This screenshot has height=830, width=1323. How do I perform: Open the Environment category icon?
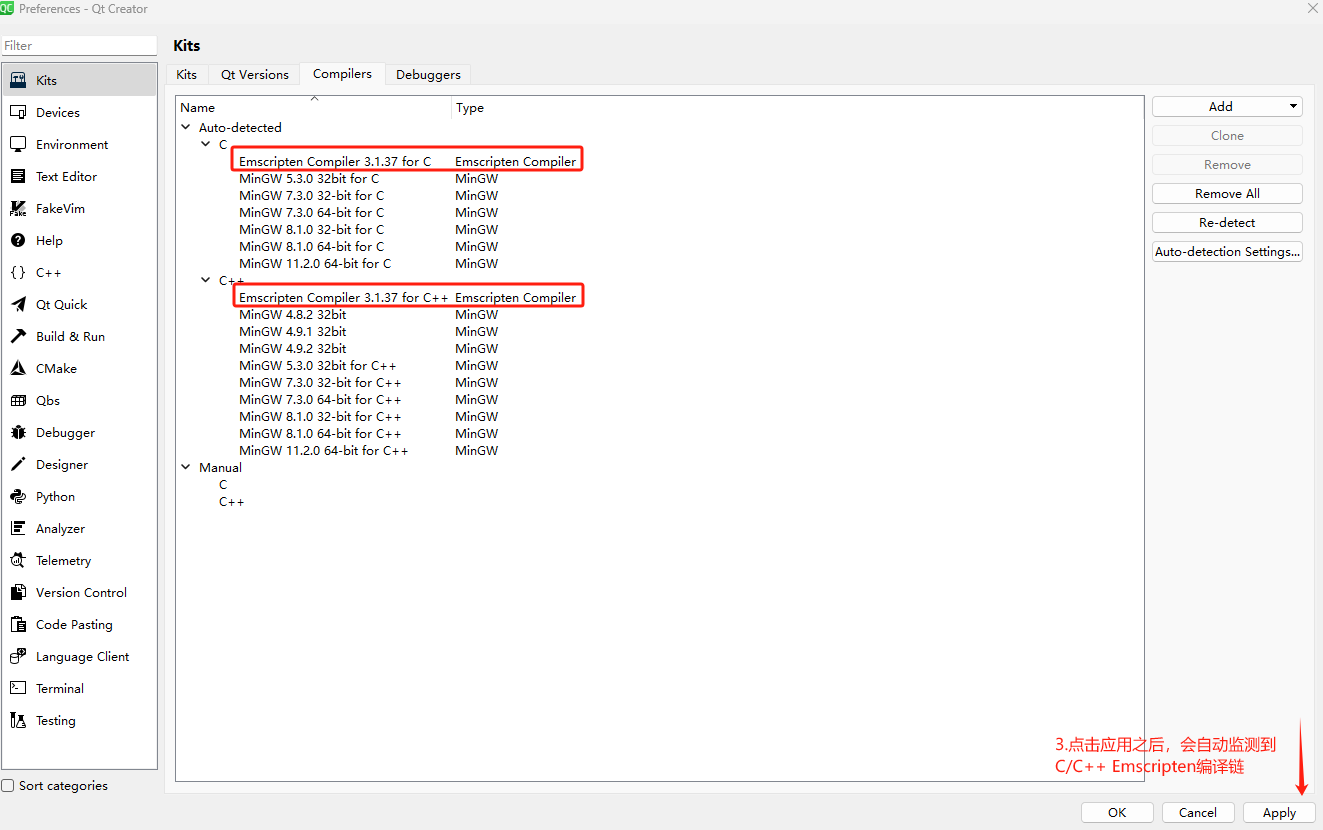(x=18, y=144)
